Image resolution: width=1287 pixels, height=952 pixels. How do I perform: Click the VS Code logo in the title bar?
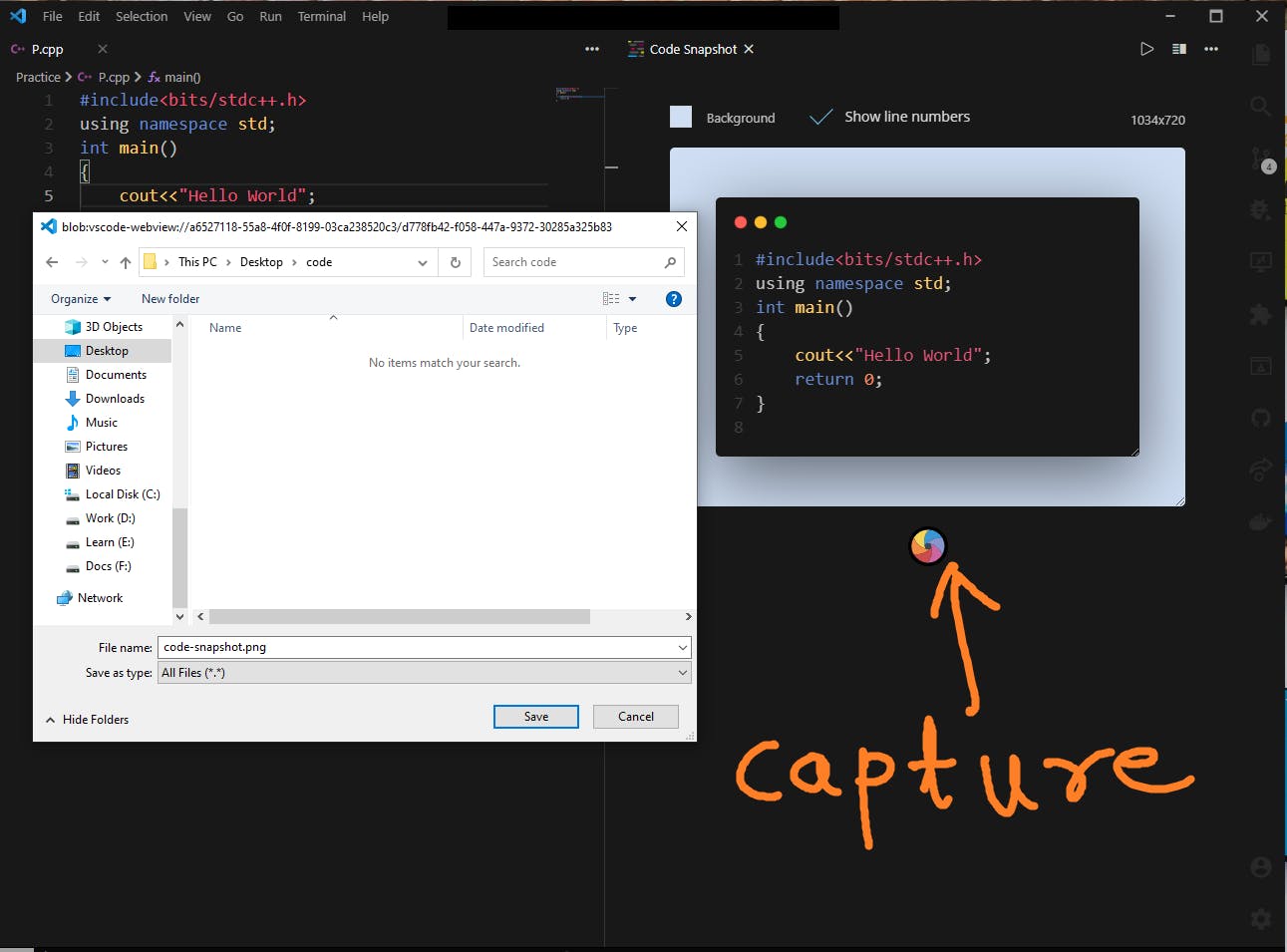point(18,16)
